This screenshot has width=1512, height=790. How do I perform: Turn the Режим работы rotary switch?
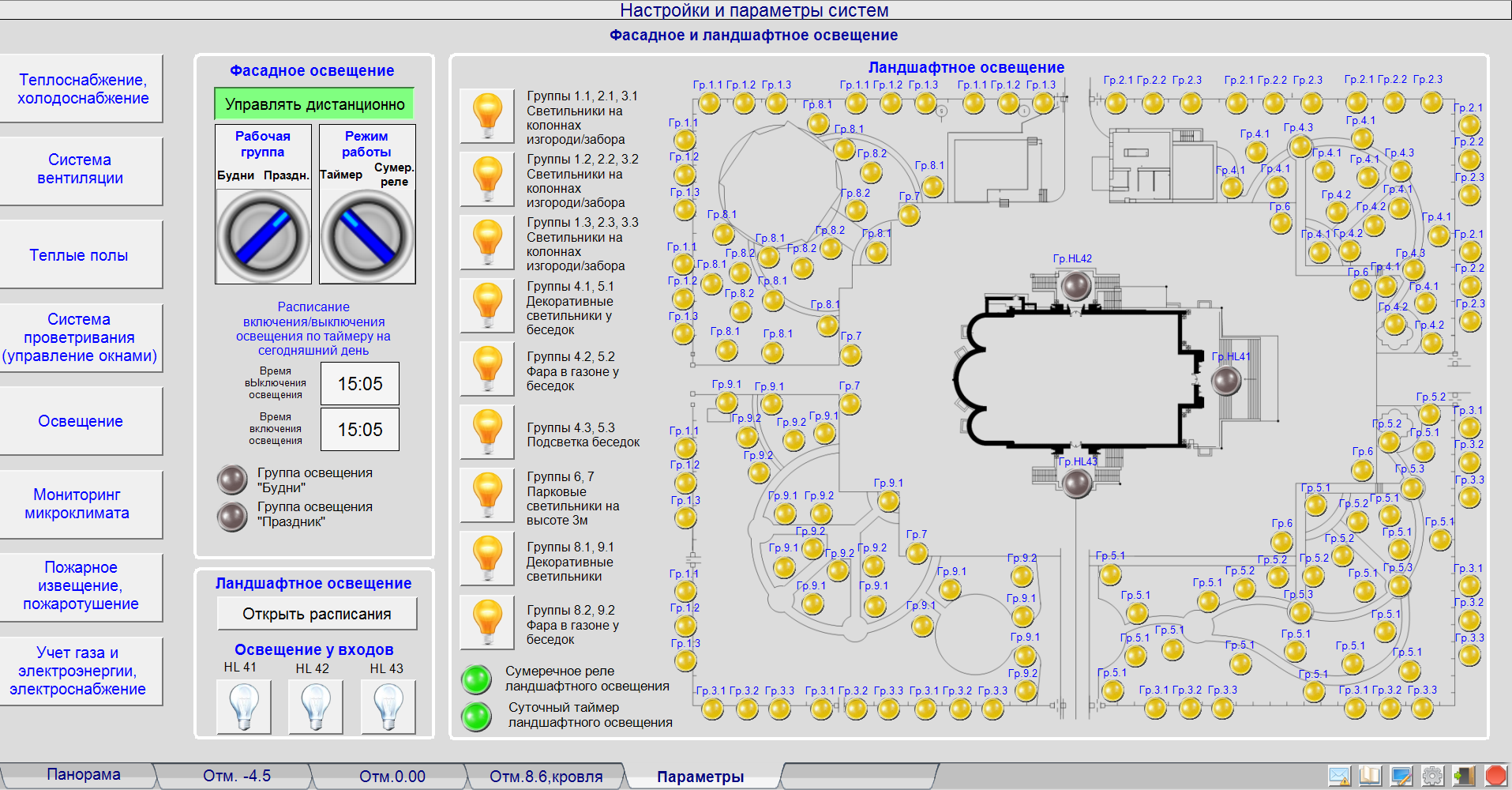(x=367, y=236)
